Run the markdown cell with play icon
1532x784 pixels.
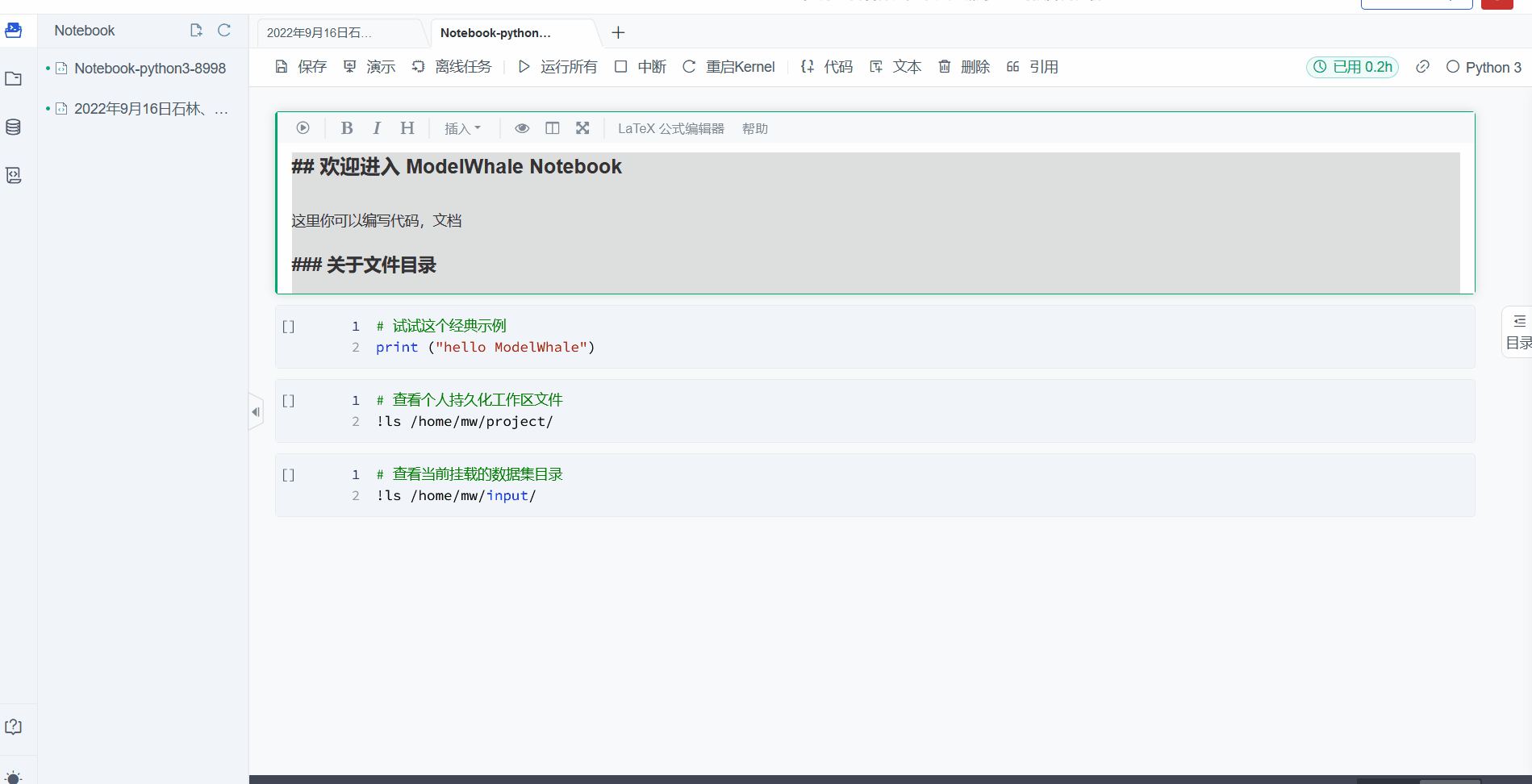click(x=303, y=128)
